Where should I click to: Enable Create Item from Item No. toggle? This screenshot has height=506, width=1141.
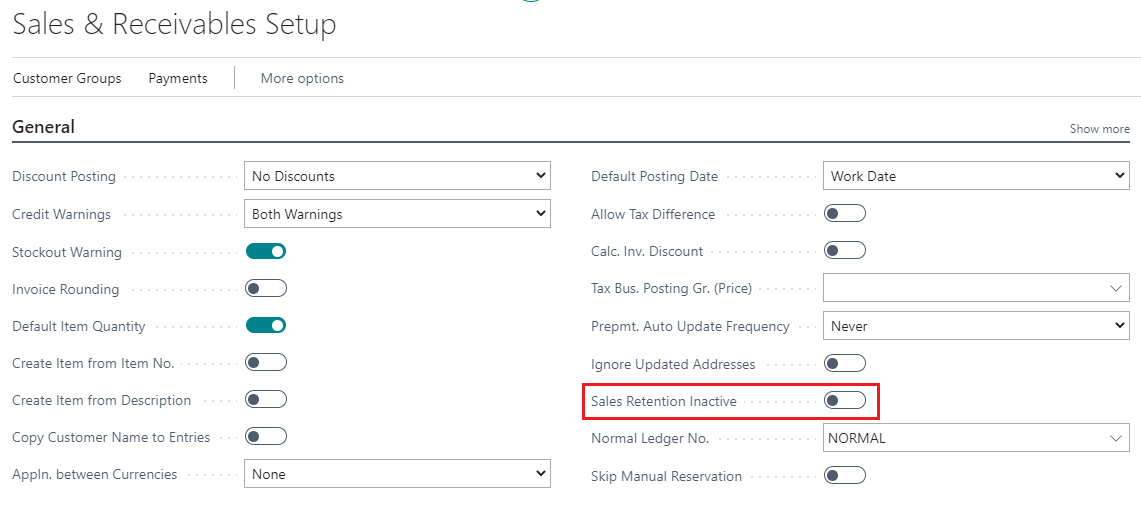[266, 362]
